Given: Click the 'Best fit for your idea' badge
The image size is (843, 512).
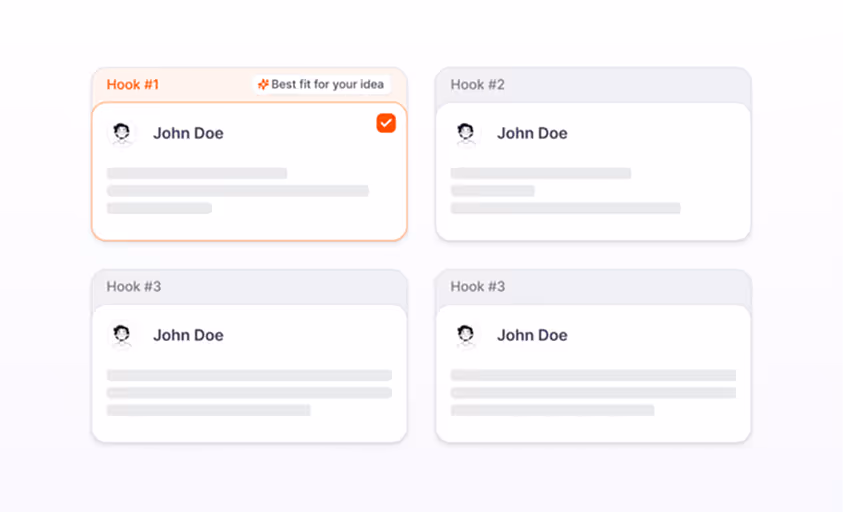Looking at the screenshot, I should coord(322,84).
